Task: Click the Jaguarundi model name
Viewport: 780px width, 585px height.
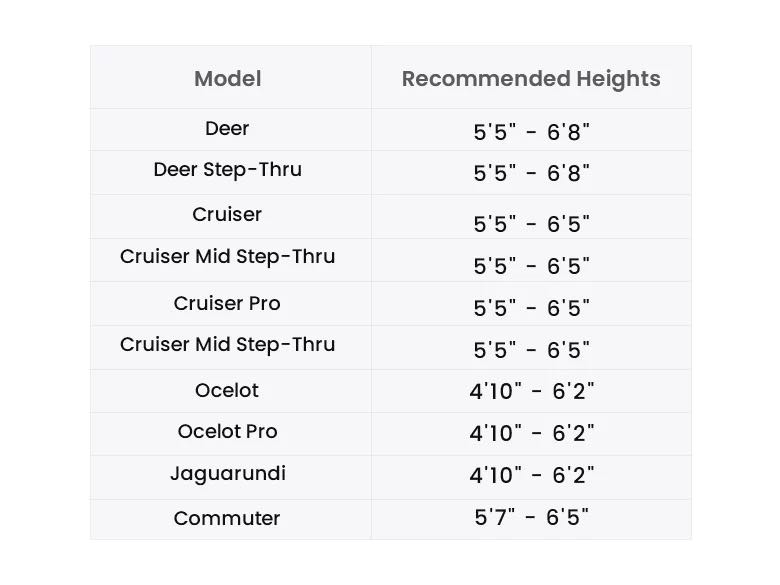Action: (x=227, y=473)
